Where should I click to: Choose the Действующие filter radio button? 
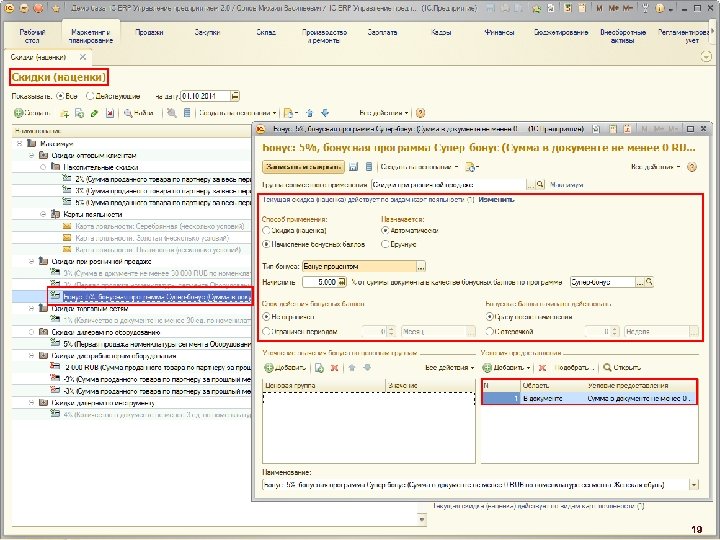click(90, 97)
